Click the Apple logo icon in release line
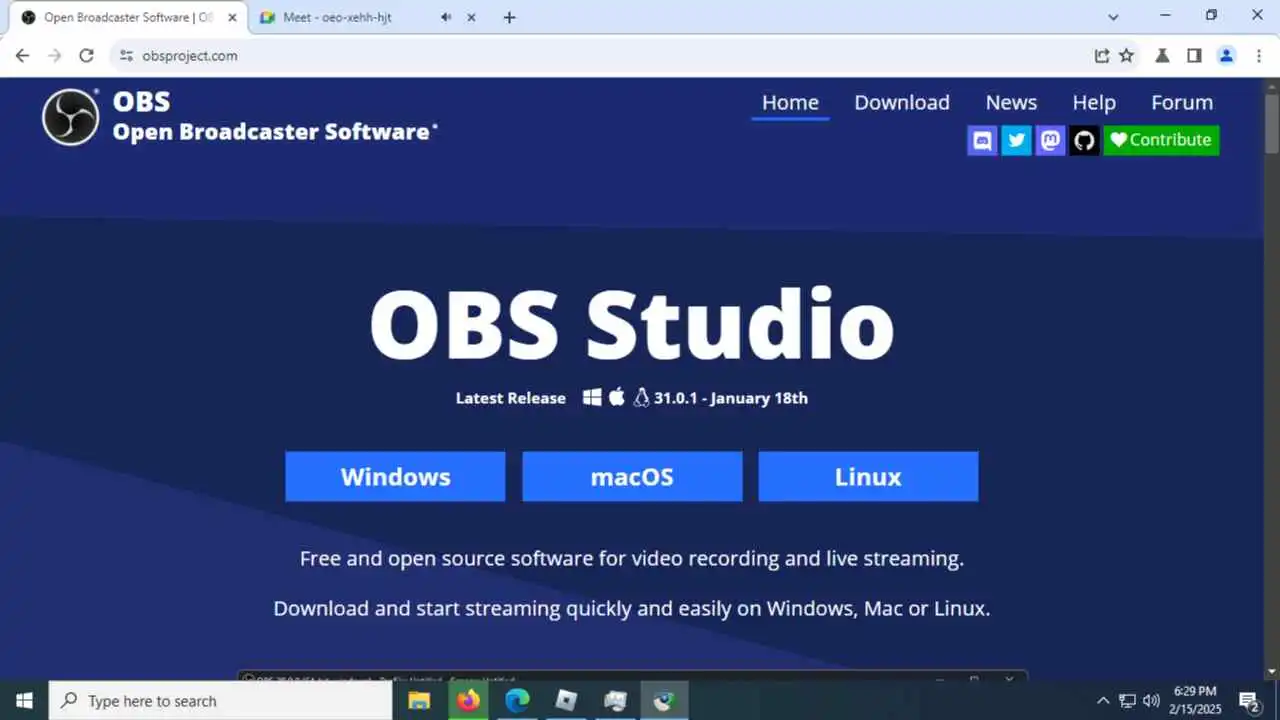Image resolution: width=1280 pixels, height=720 pixels. point(617,397)
